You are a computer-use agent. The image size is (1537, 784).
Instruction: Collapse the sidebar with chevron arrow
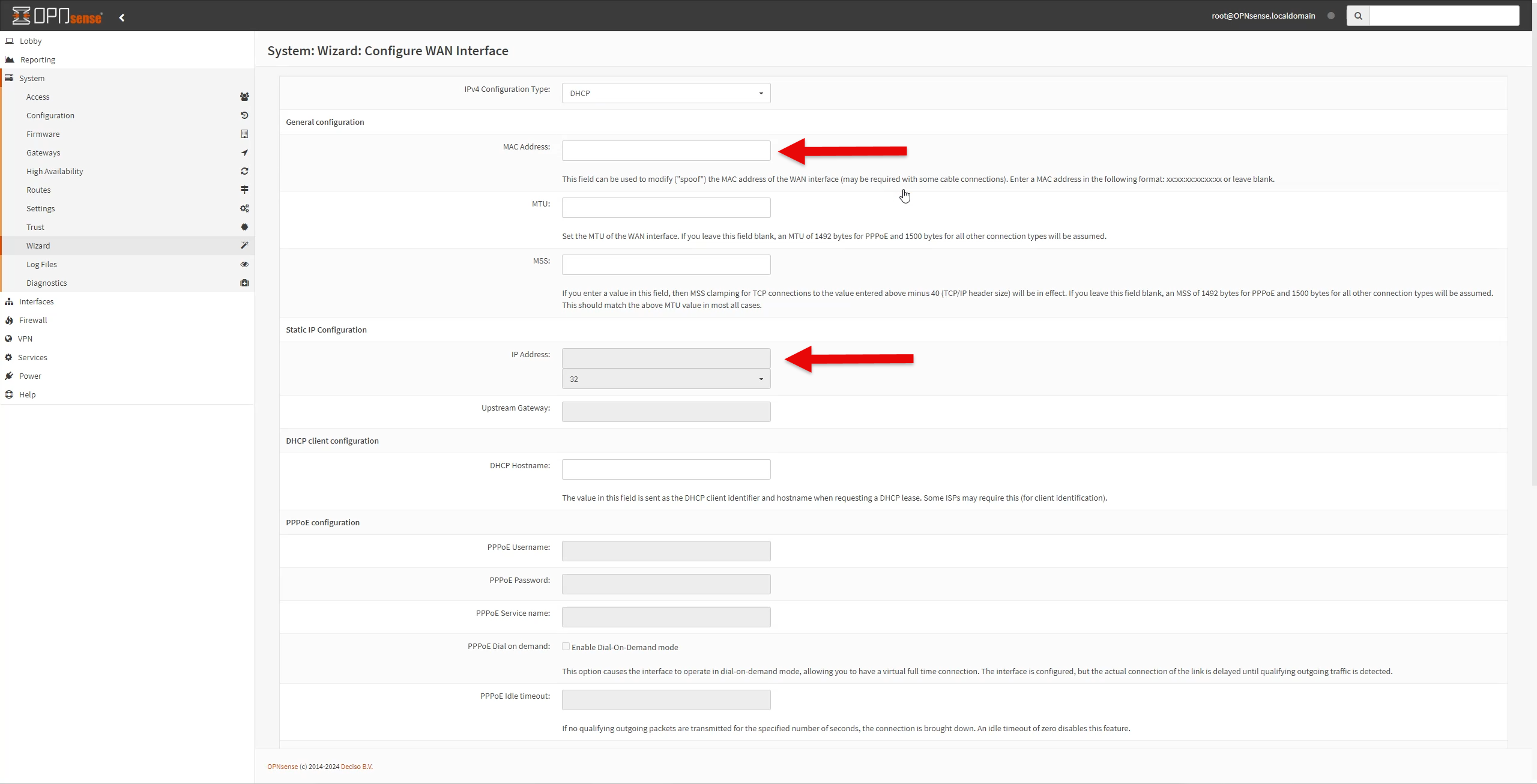click(x=122, y=17)
